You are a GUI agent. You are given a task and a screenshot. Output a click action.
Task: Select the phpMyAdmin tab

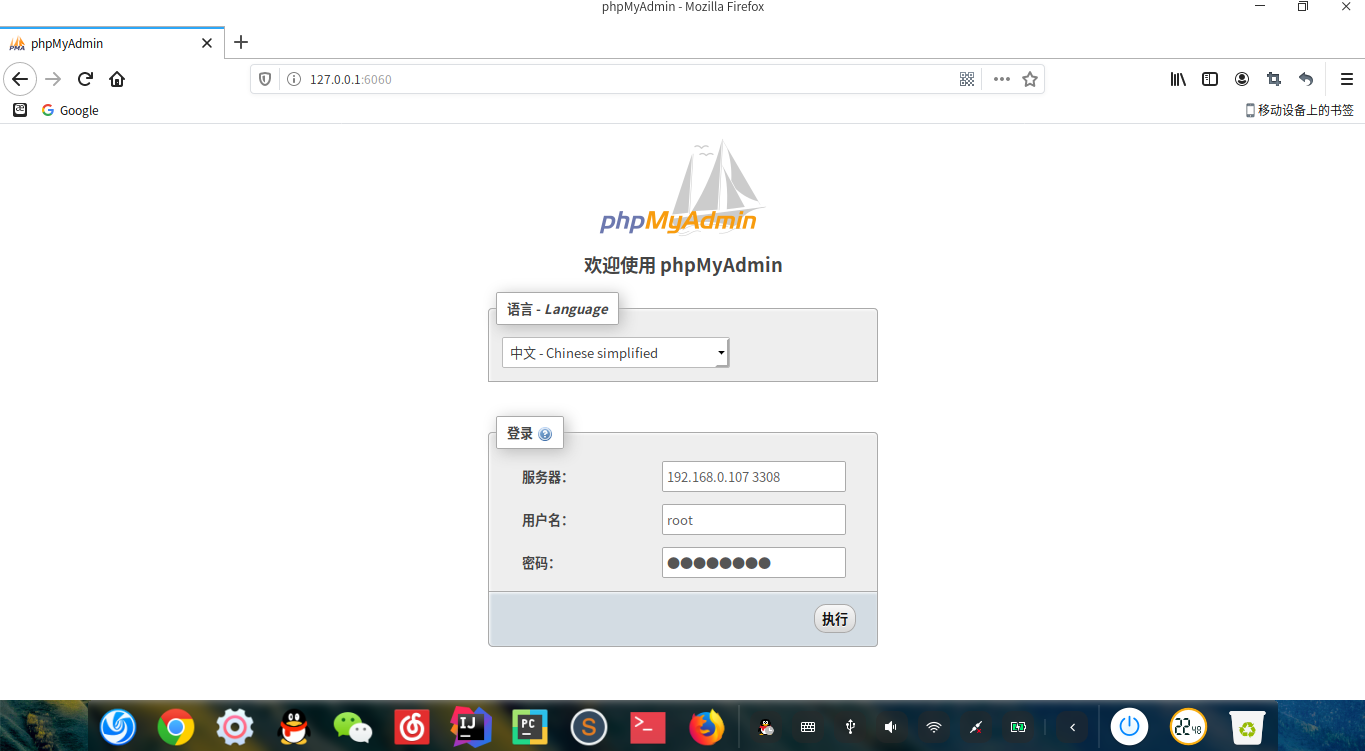(x=112, y=43)
